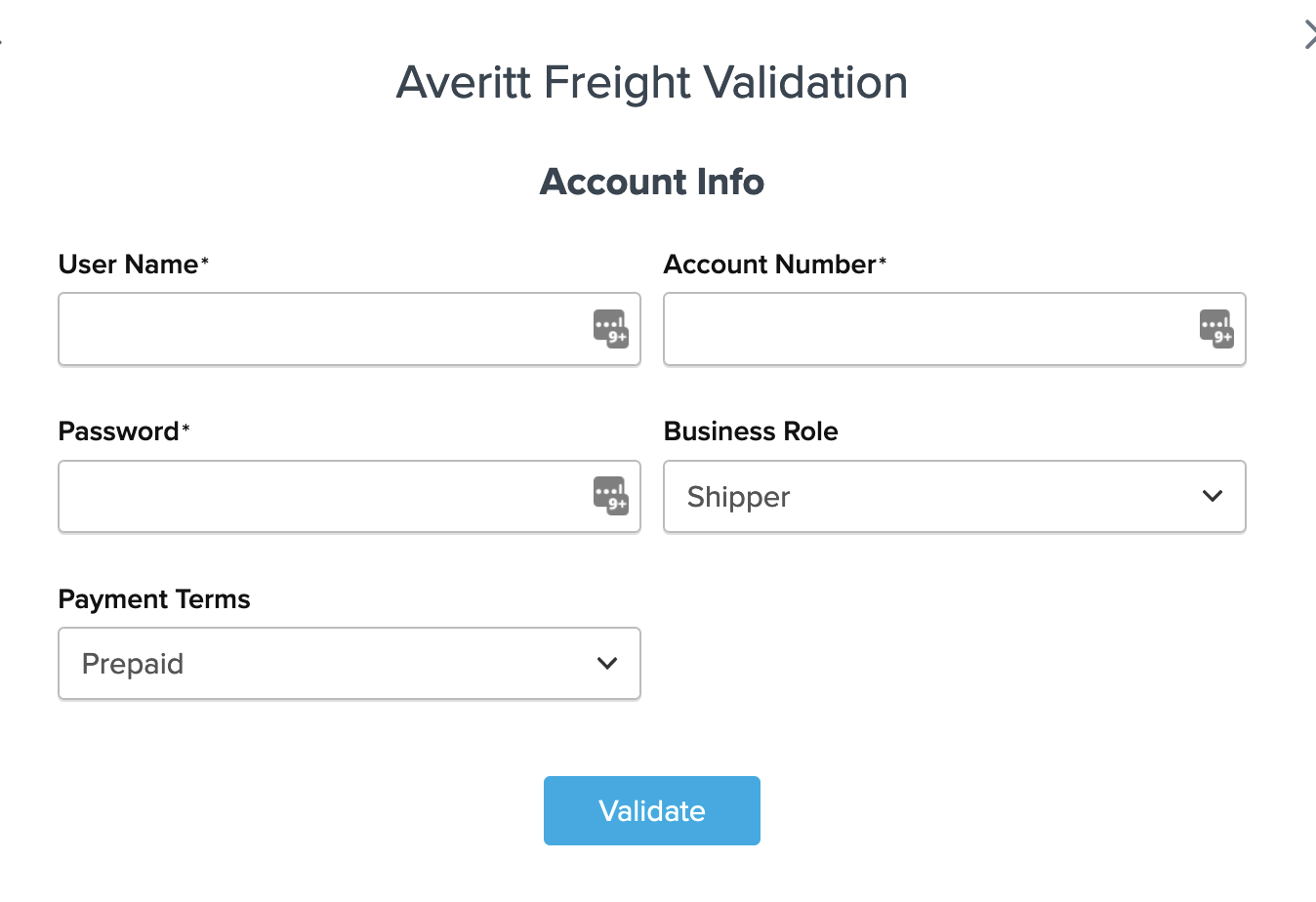Screen dimensions: 1316x902
Task: Close the Averitt Freight Validation dialog
Action: pos(1309,35)
